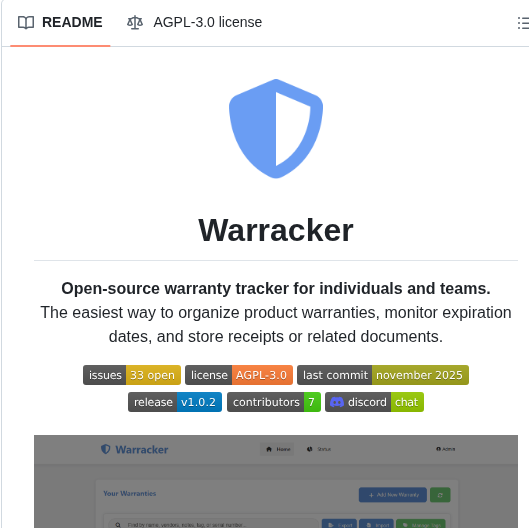Click the app screenshot preview image

pyautogui.click(x=276, y=481)
